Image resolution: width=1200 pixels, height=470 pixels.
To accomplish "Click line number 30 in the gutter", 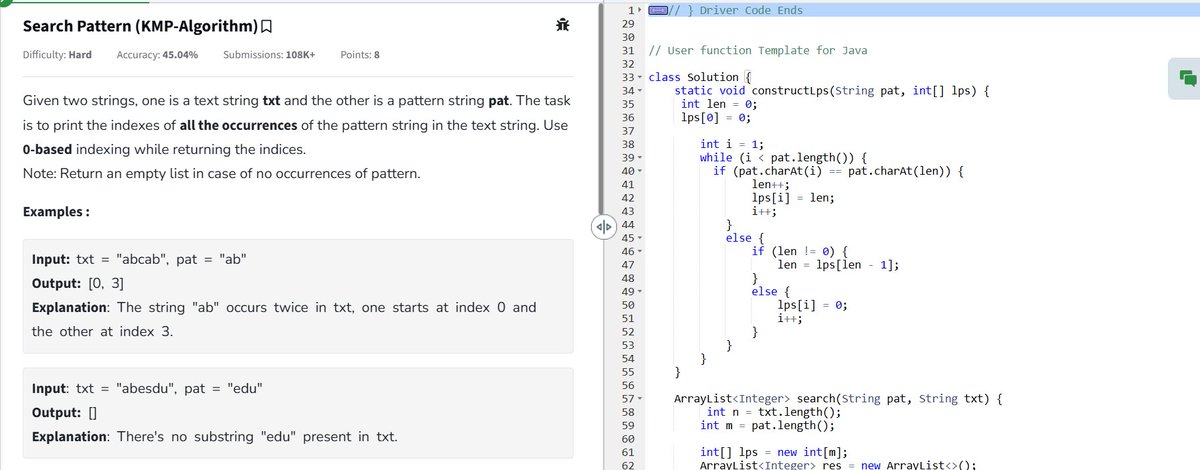I will click(x=628, y=36).
